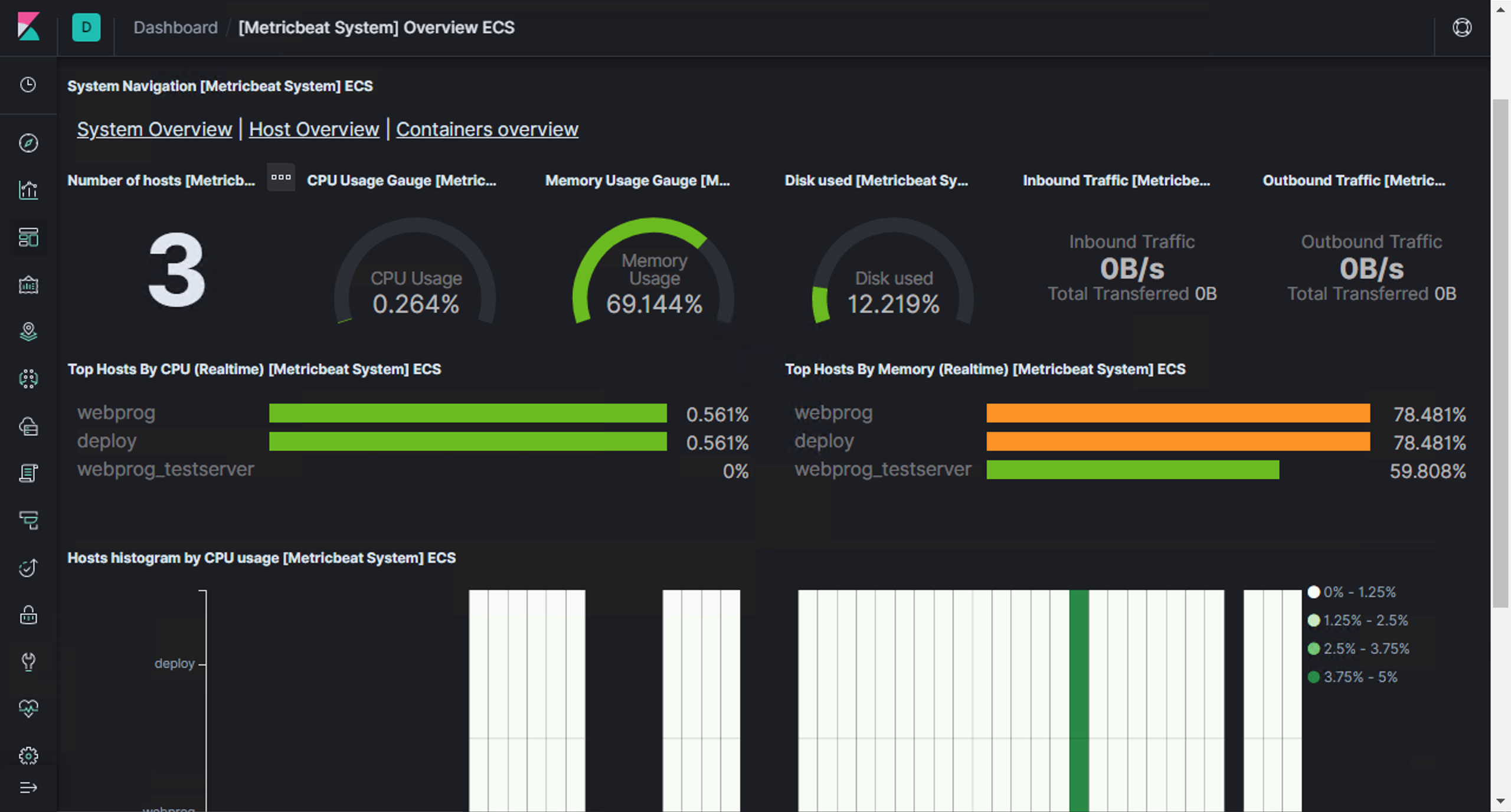Select webprog_testserver in Top Hosts By Memory
The height and width of the screenshot is (812, 1511).
882,469
